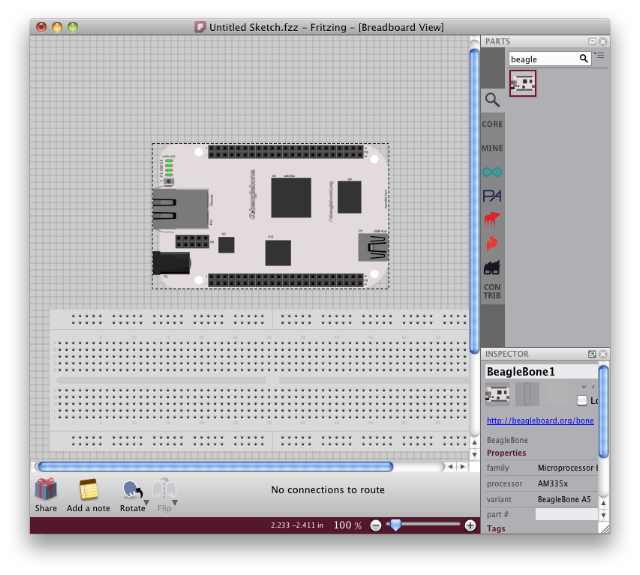Select the family value Microprocessor
The image size is (640, 575).
click(567, 468)
